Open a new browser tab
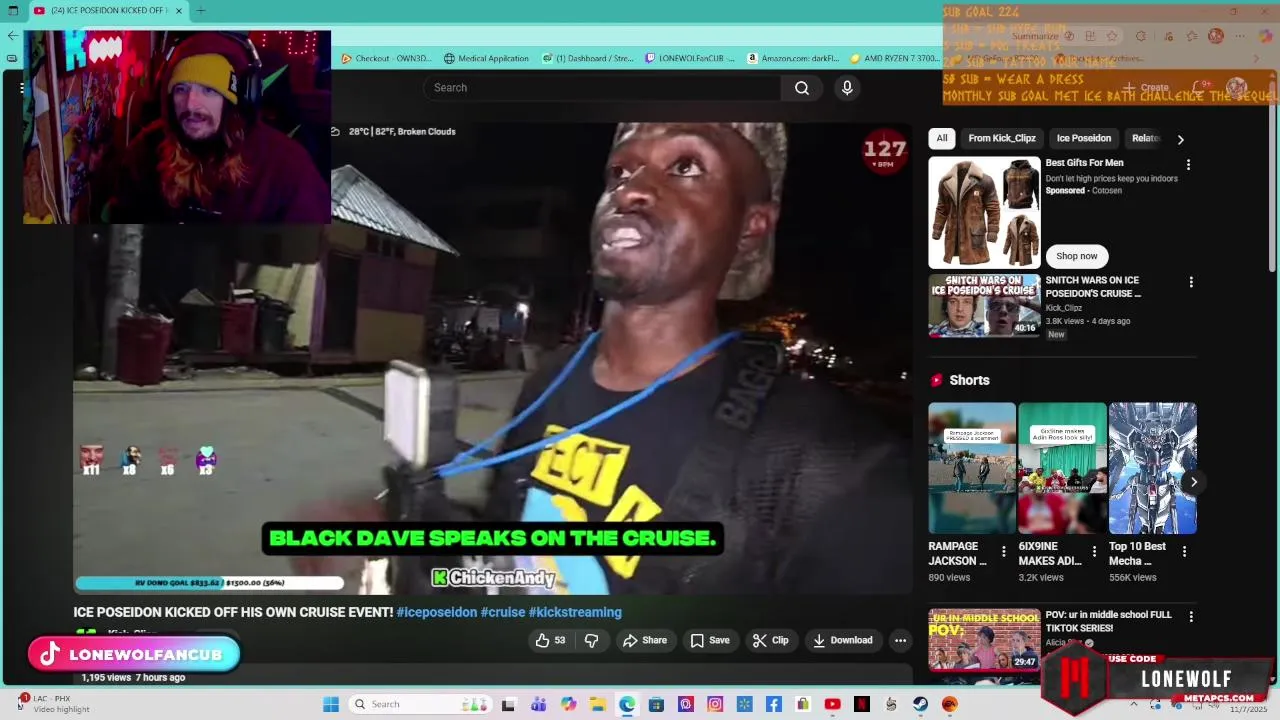 coord(201,10)
